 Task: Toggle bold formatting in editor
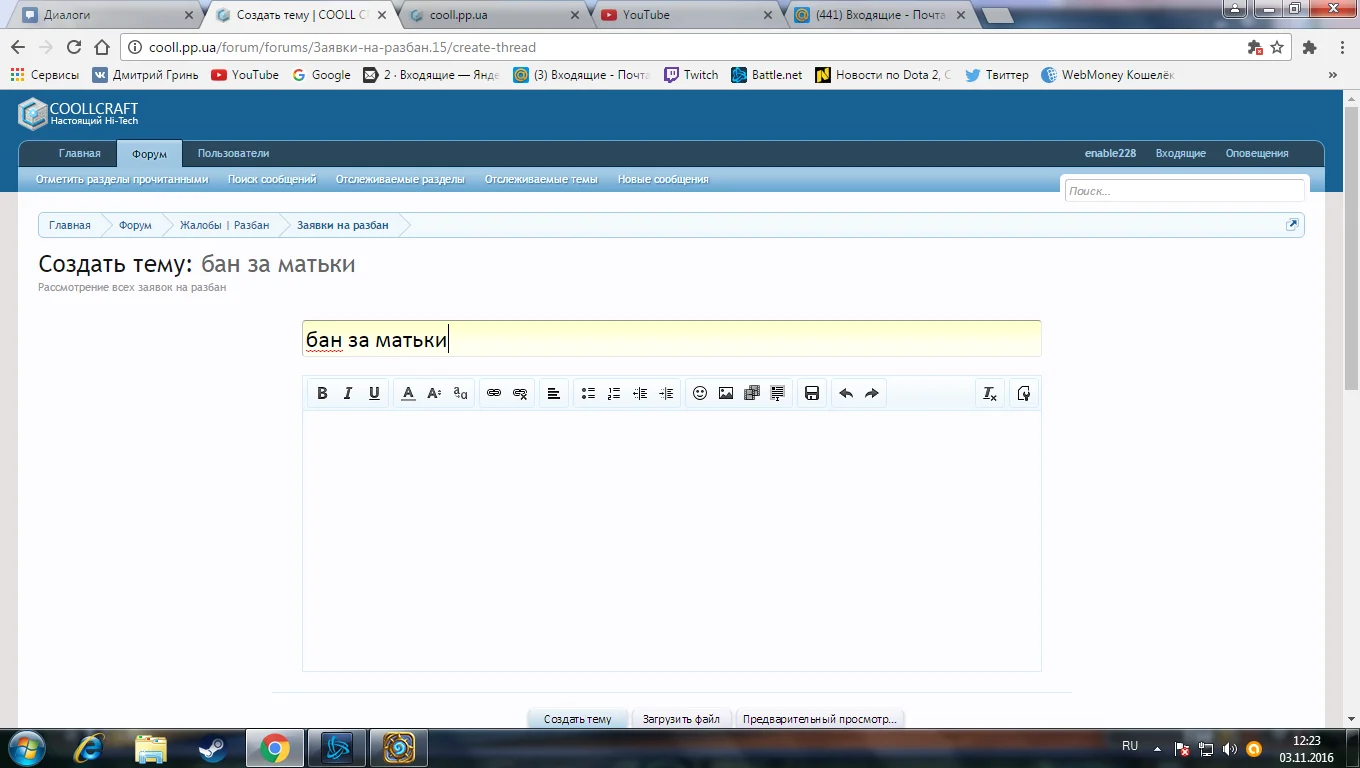click(322, 394)
